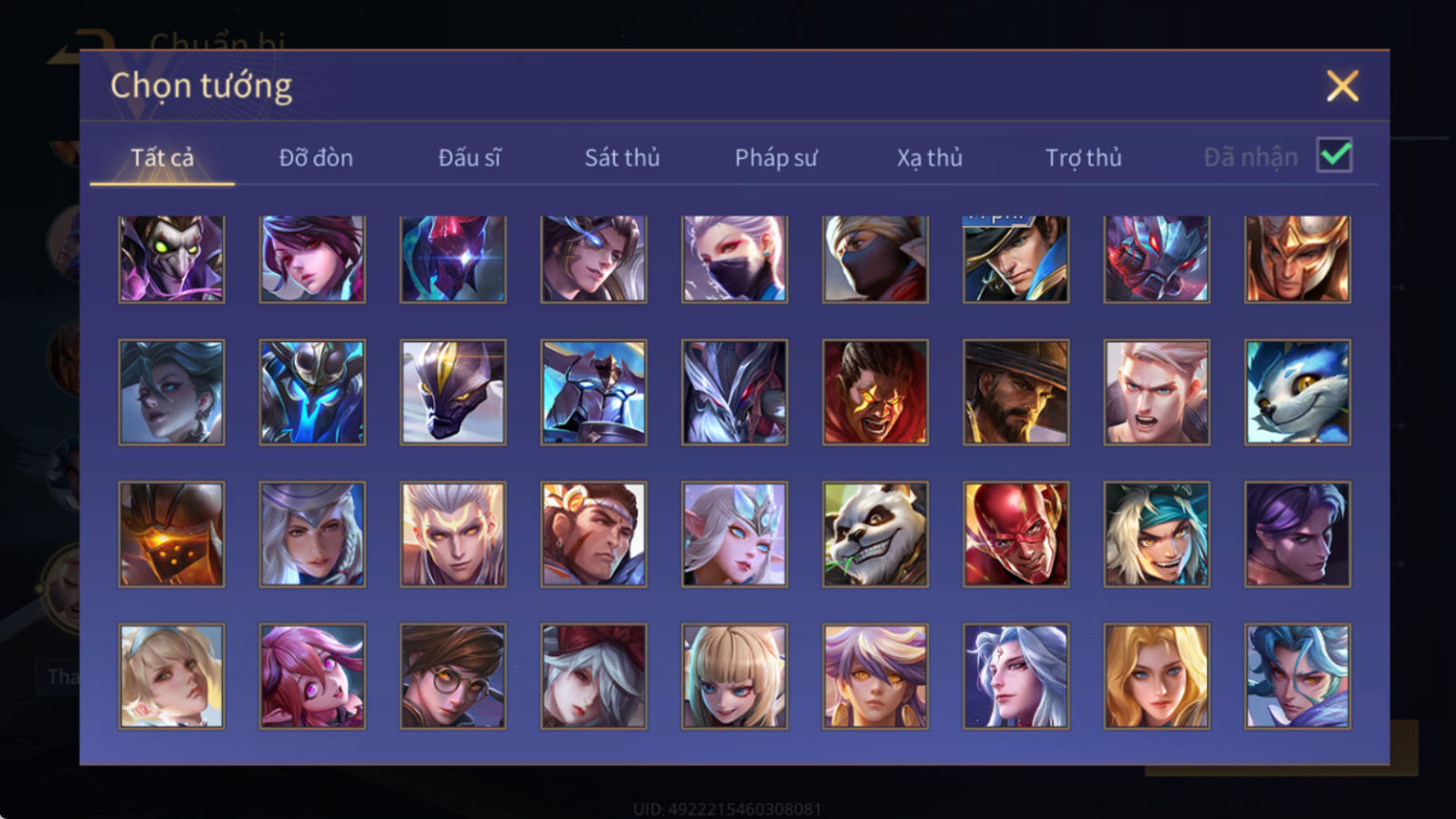Select the hero wearing round glasses
Image resolution: width=1456 pixels, height=819 pixels.
coord(453,676)
